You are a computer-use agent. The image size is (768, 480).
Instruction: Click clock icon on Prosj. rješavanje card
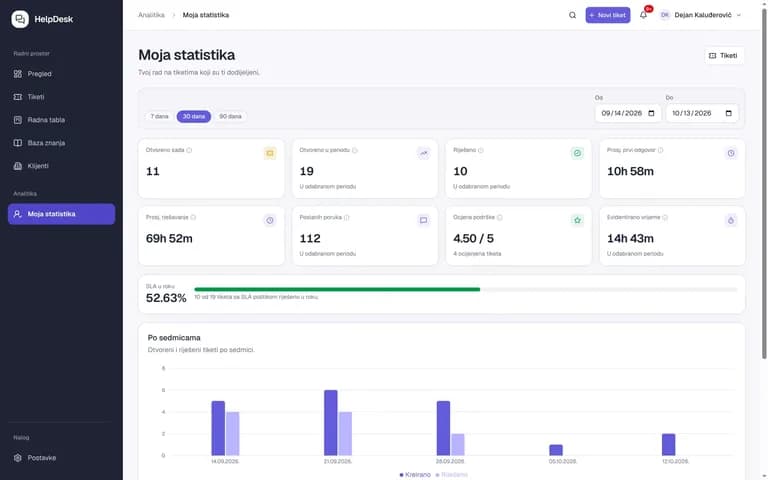(270, 220)
